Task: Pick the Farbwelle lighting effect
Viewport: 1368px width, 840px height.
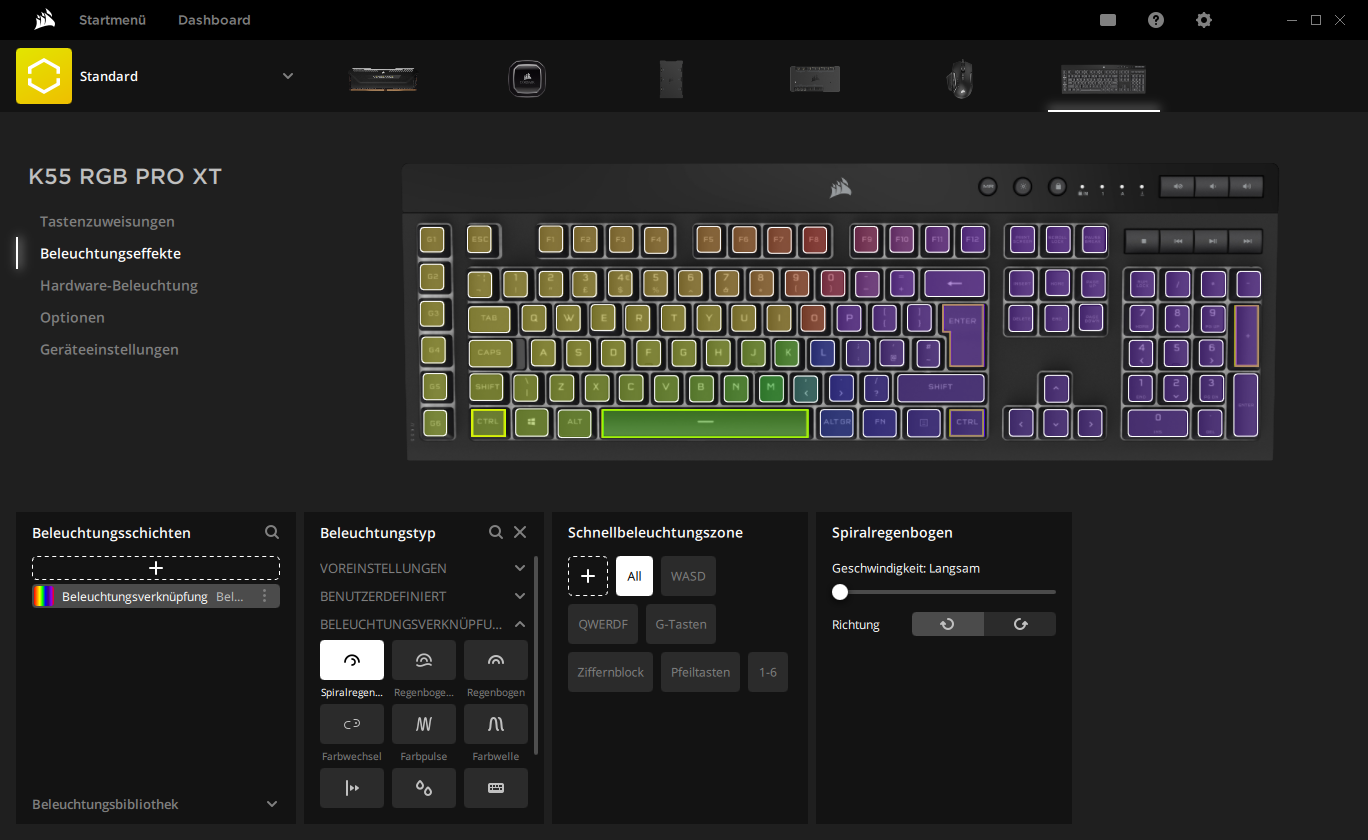Action: tap(495, 724)
